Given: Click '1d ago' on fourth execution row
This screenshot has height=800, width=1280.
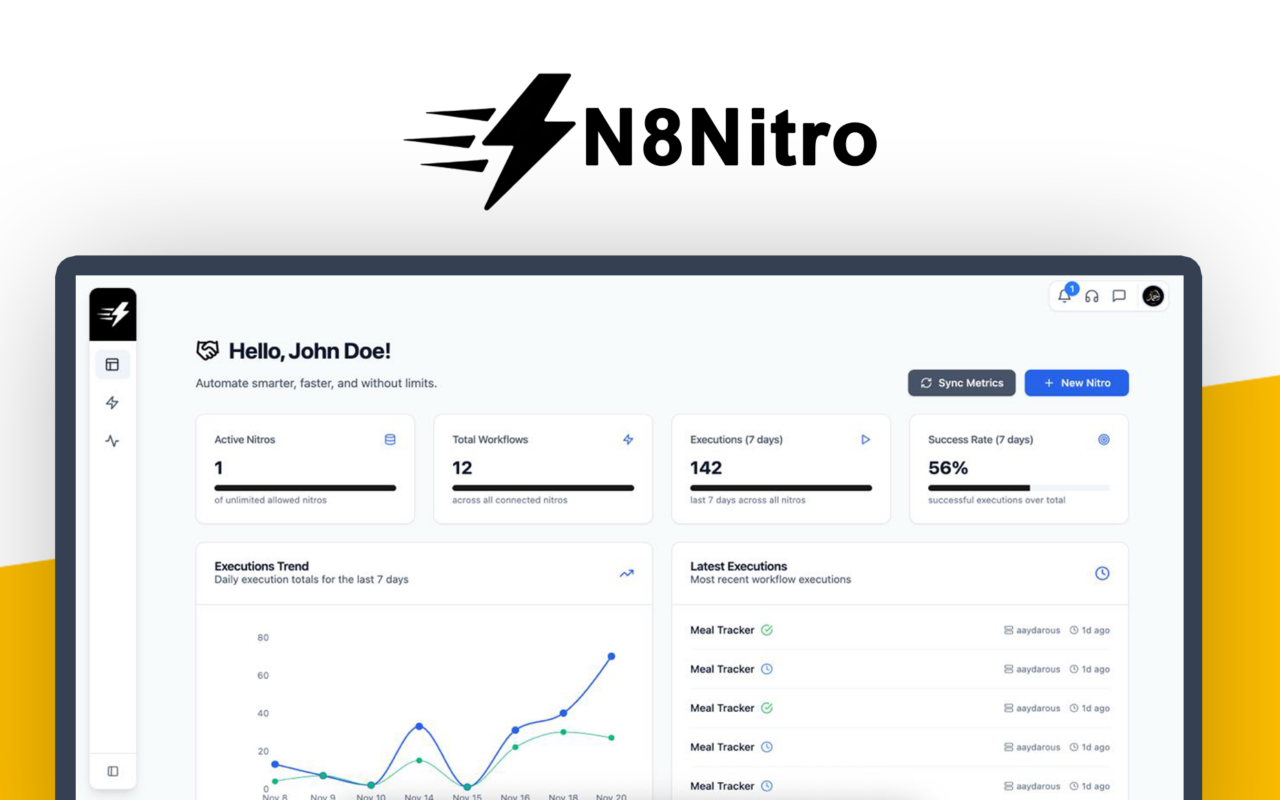Looking at the screenshot, I should click(1095, 748).
